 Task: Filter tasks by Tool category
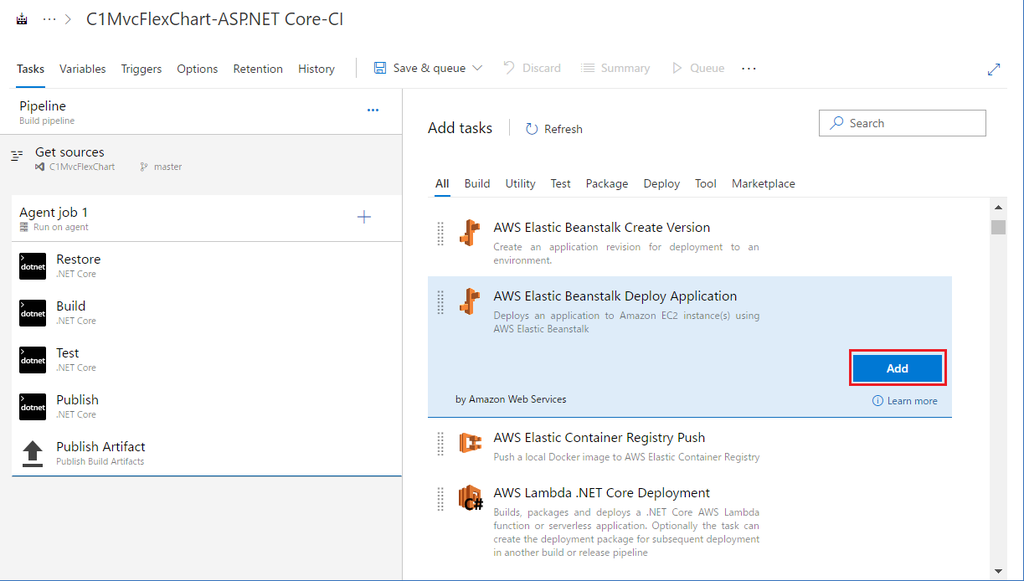[x=705, y=183]
